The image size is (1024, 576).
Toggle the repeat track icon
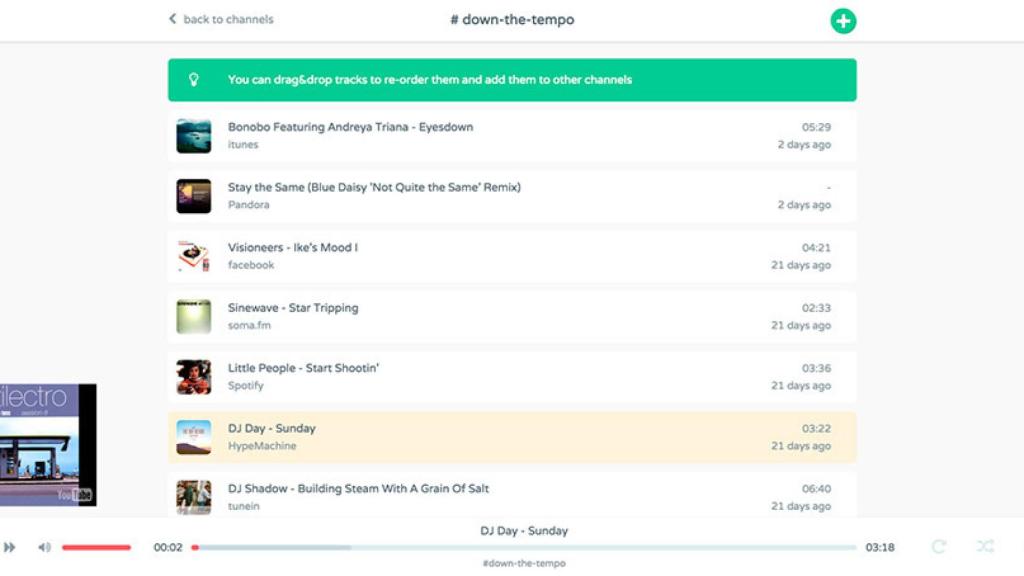coord(938,546)
